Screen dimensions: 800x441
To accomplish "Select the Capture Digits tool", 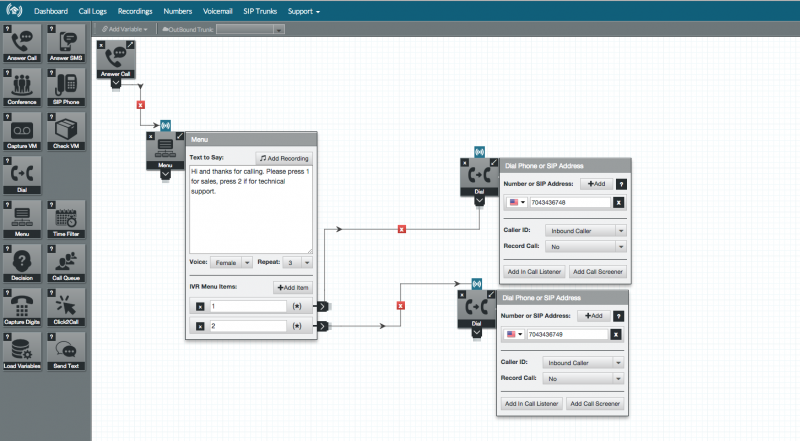I will 22,308.
